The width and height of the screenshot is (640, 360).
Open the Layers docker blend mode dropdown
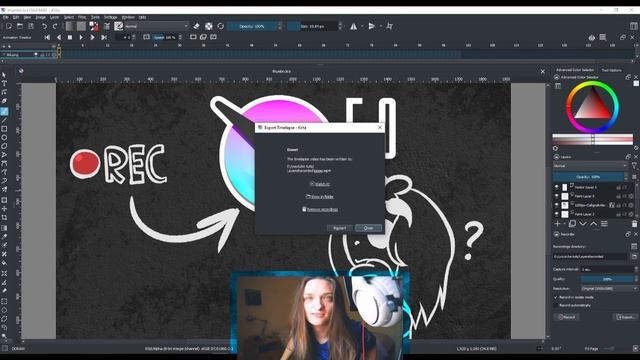[590, 166]
